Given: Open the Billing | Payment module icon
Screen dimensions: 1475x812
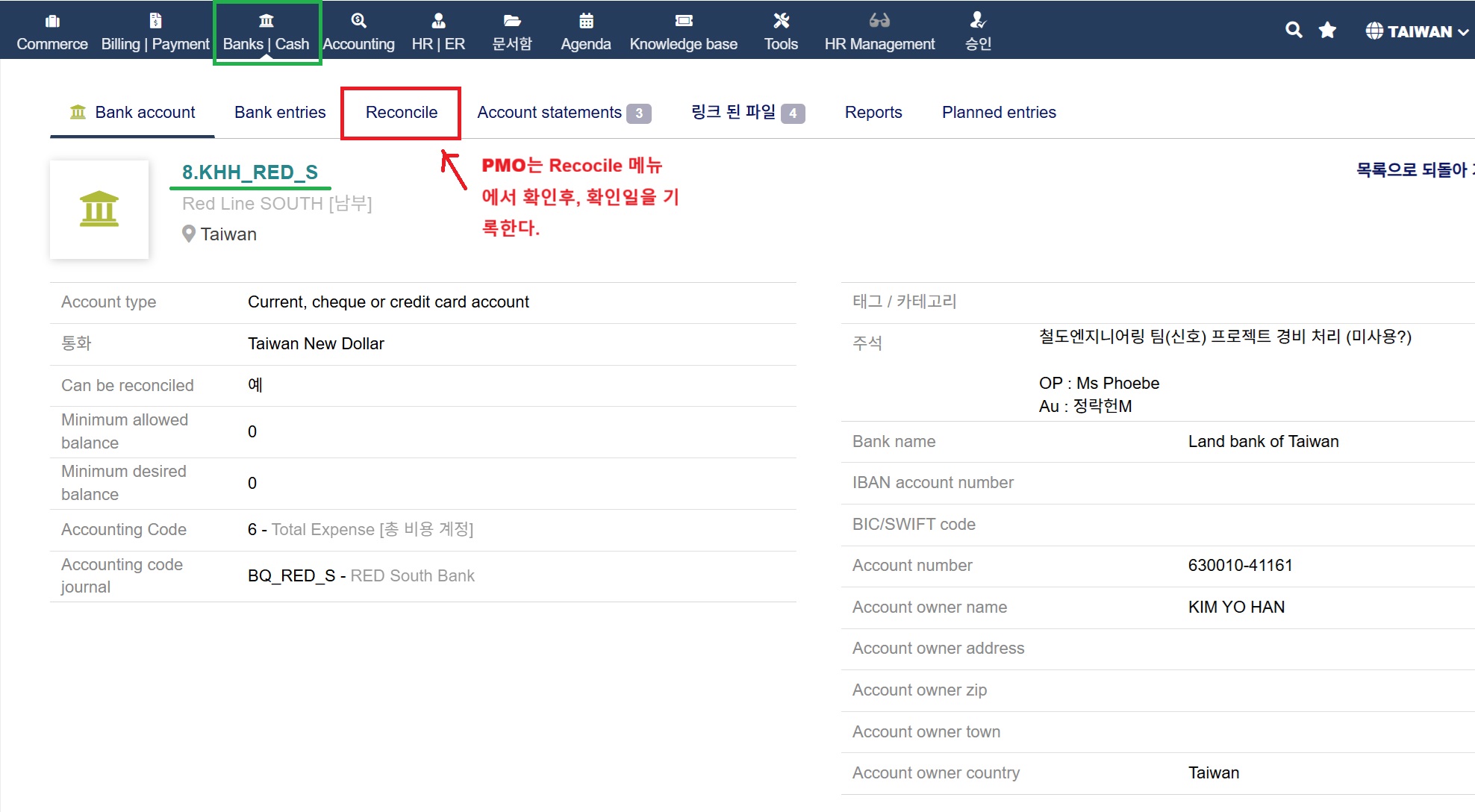Looking at the screenshot, I should [155, 21].
